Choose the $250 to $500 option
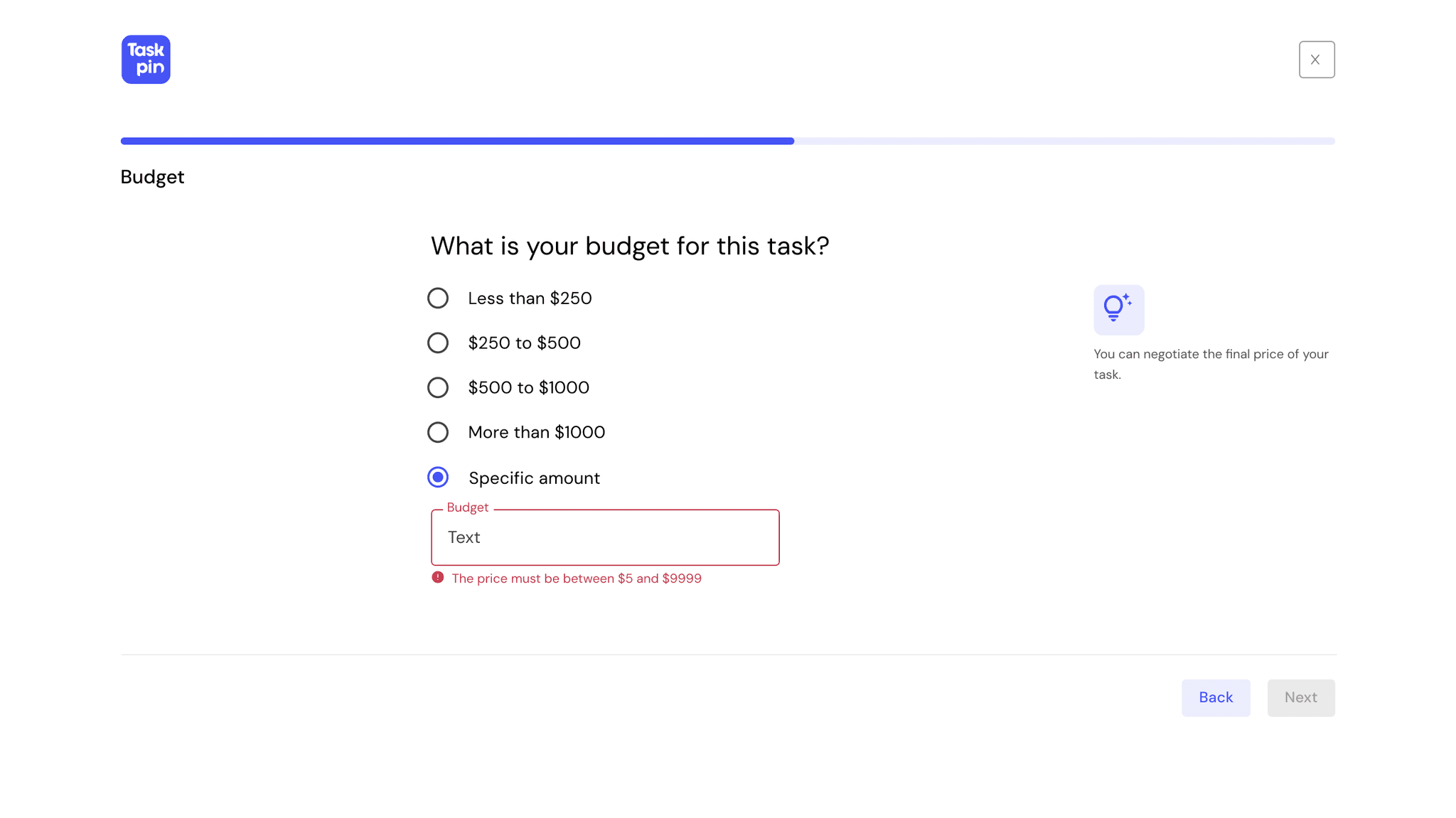The height and width of the screenshot is (818, 1456). tap(438, 343)
